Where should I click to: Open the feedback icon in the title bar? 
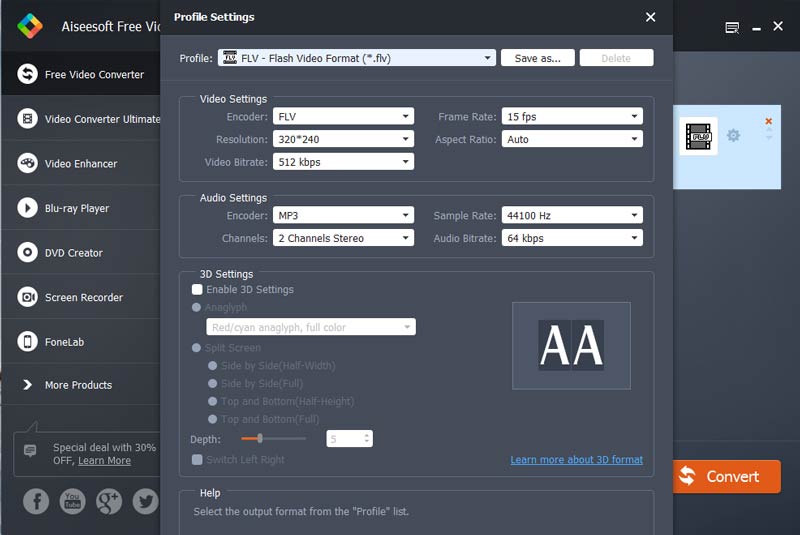pos(733,27)
